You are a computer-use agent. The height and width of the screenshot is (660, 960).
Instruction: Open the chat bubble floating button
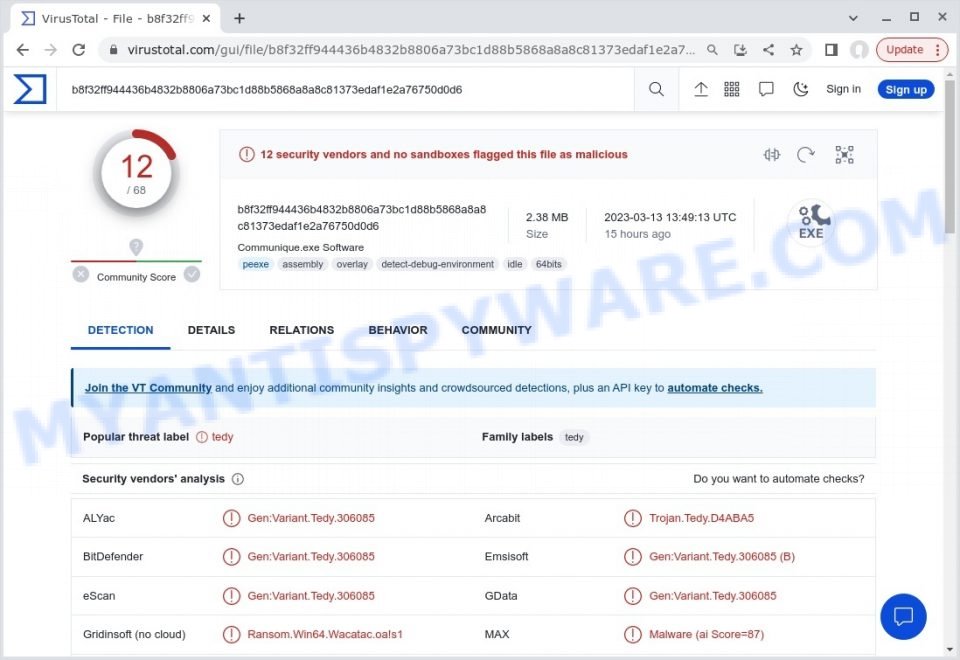coord(903,617)
